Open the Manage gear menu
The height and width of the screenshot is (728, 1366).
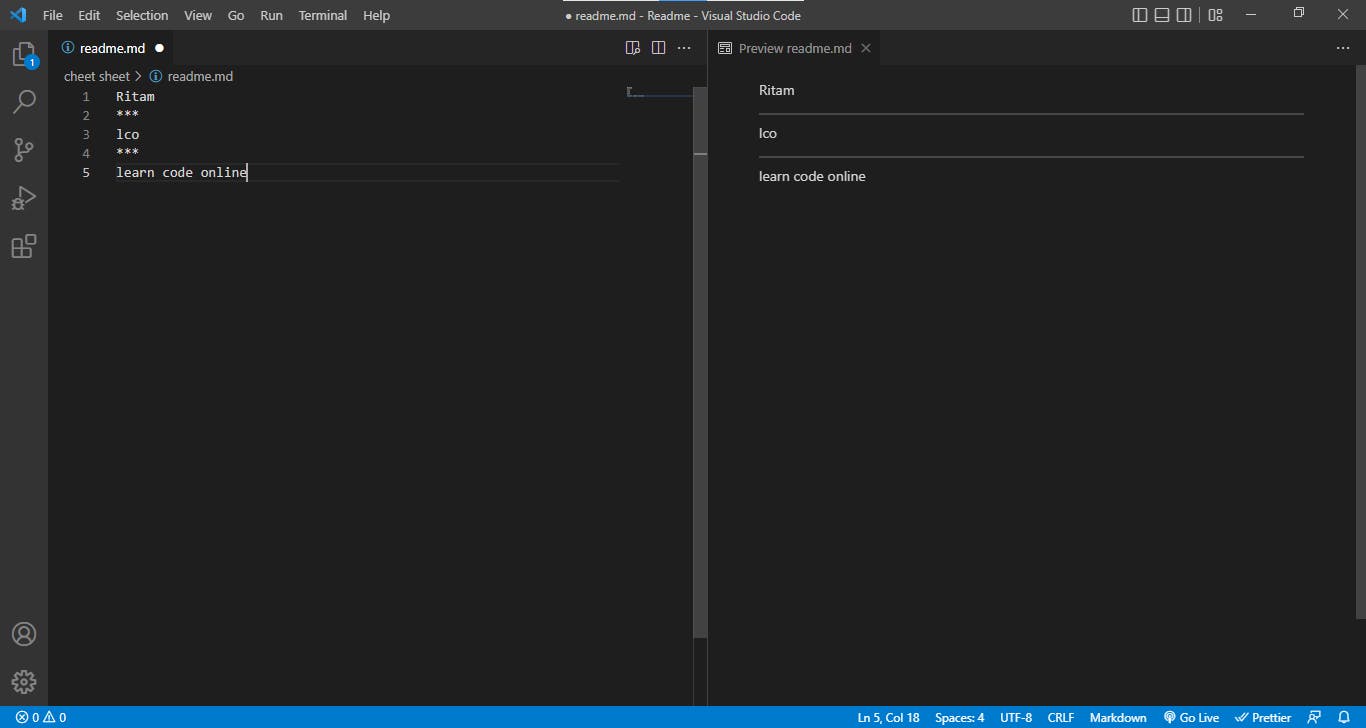pos(24,682)
